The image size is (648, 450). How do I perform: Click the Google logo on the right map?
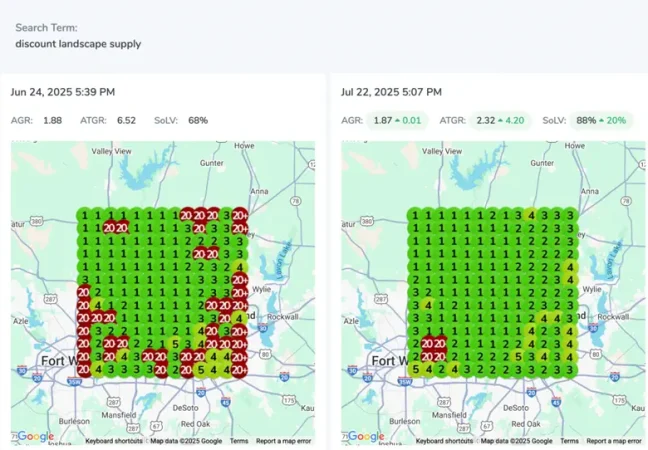tap(364, 436)
